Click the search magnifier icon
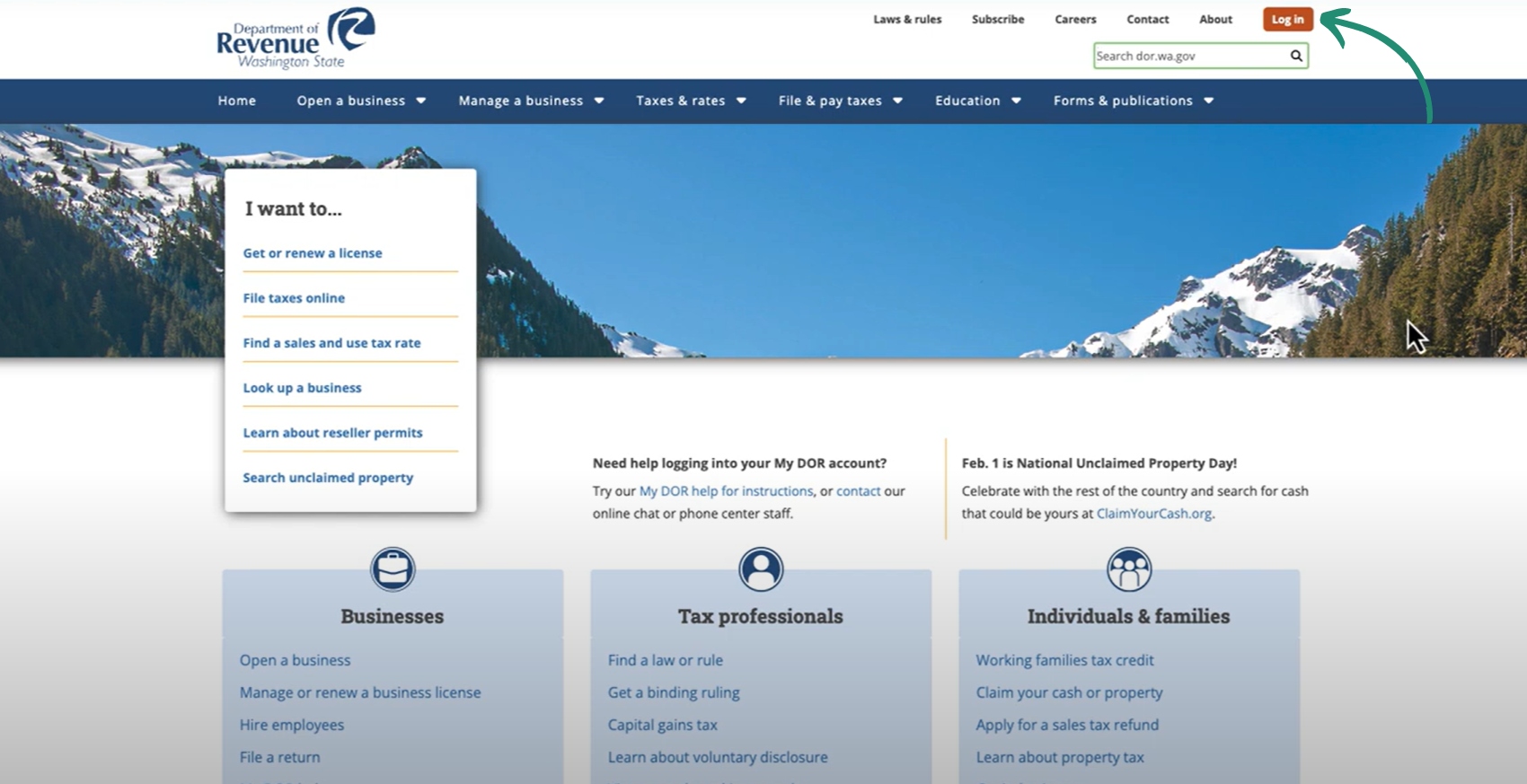The image size is (1527, 784). tap(1296, 56)
